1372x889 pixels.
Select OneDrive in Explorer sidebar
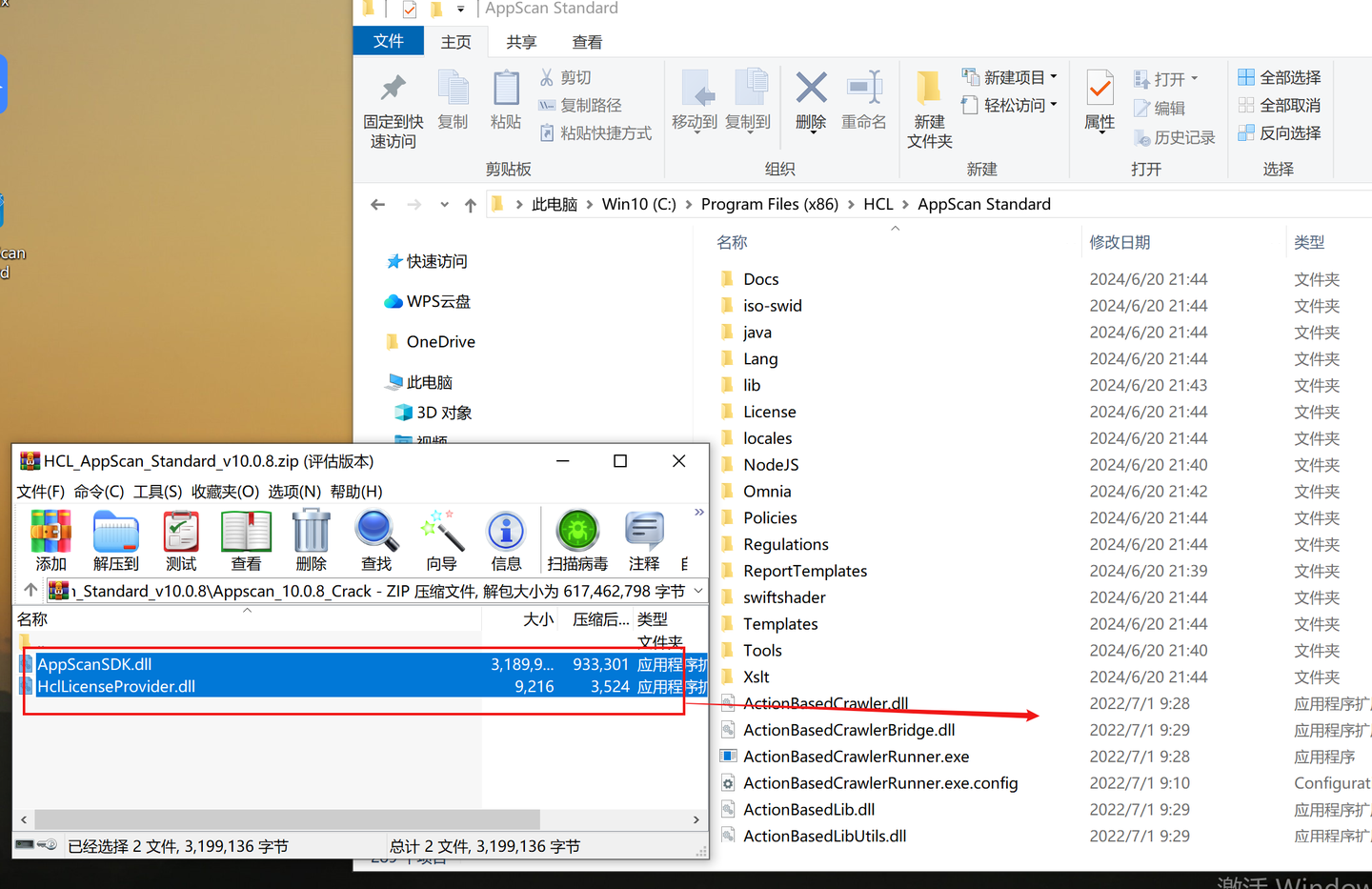pos(431,341)
